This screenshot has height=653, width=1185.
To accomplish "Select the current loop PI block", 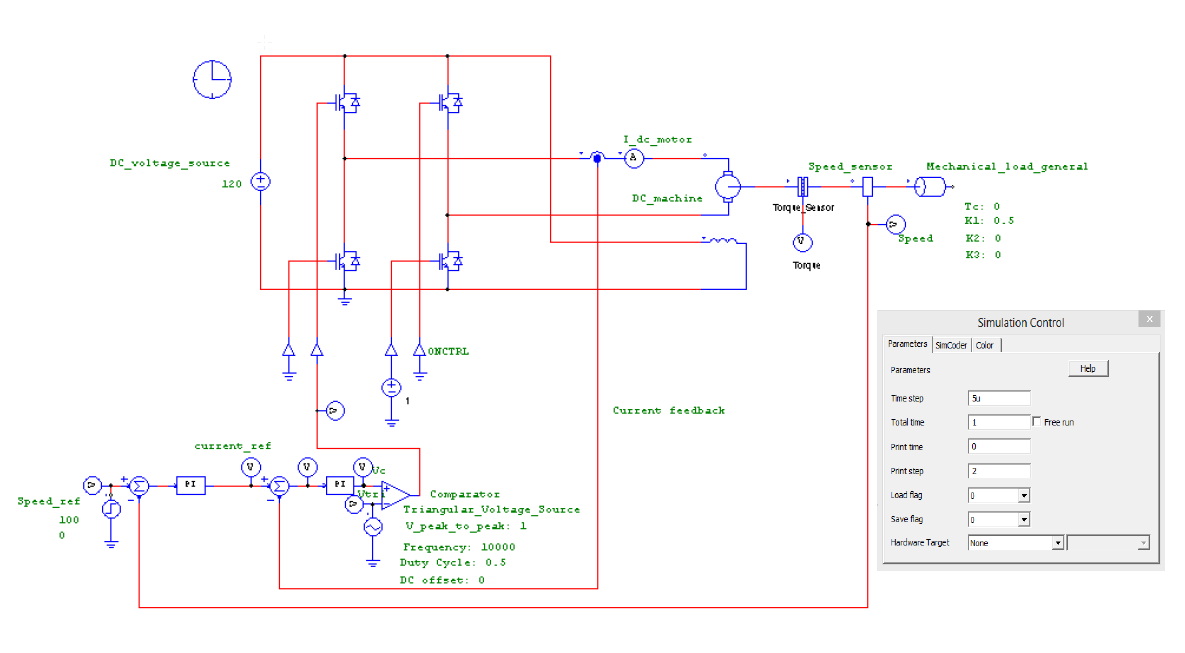I will pos(340,485).
